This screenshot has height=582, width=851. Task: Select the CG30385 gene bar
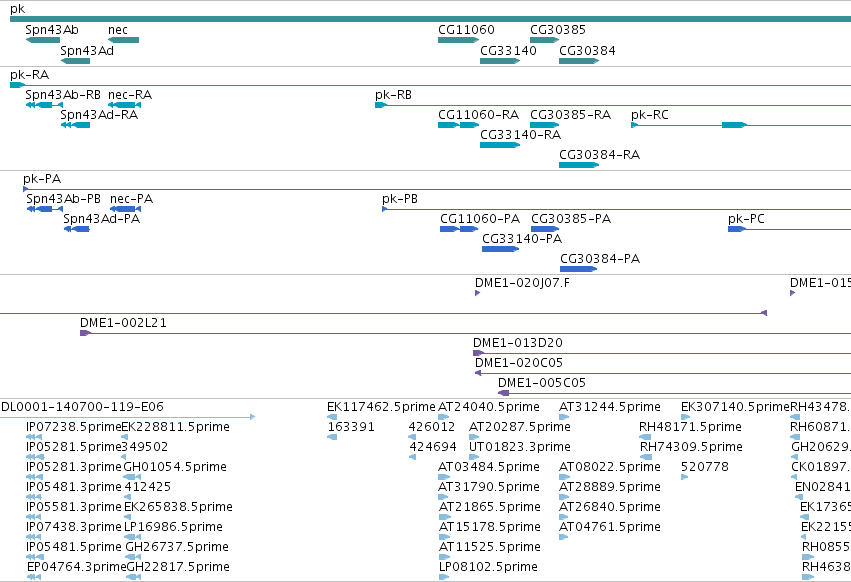(x=544, y=40)
